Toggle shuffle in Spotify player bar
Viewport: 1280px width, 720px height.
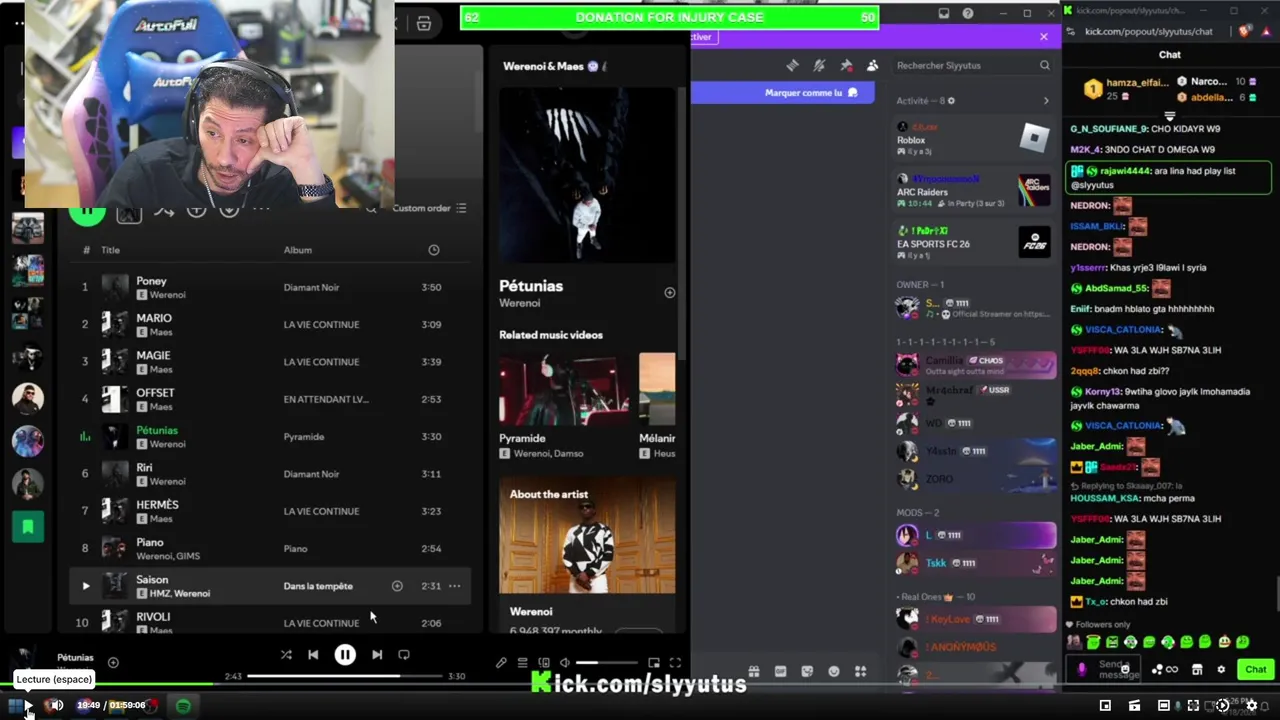coord(286,655)
